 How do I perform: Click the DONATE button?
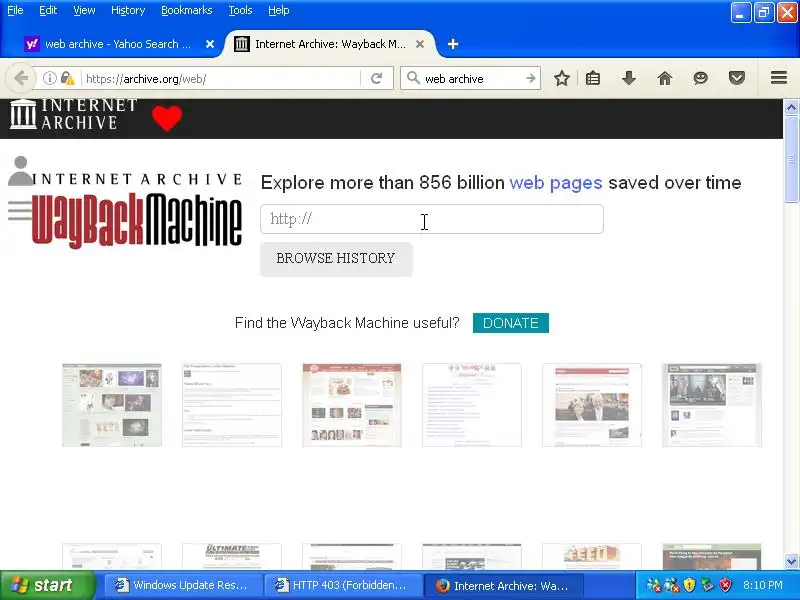point(511,323)
